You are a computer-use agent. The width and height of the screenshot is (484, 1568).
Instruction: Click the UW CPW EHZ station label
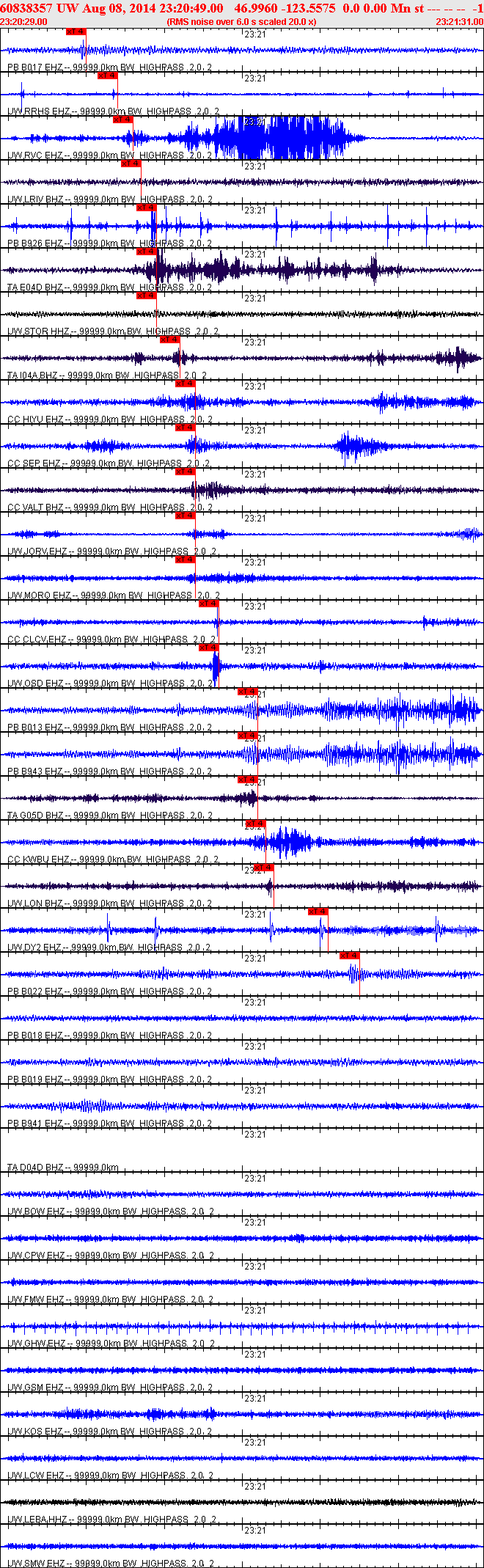[x=111, y=1256]
